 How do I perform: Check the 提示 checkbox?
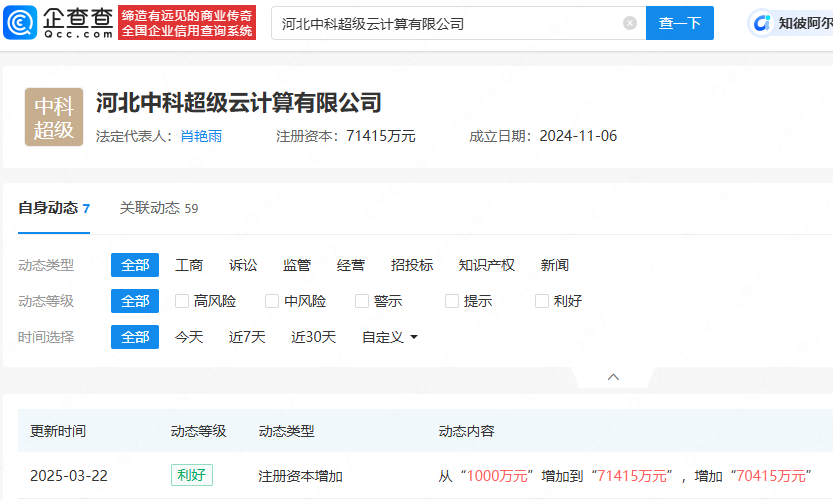452,301
